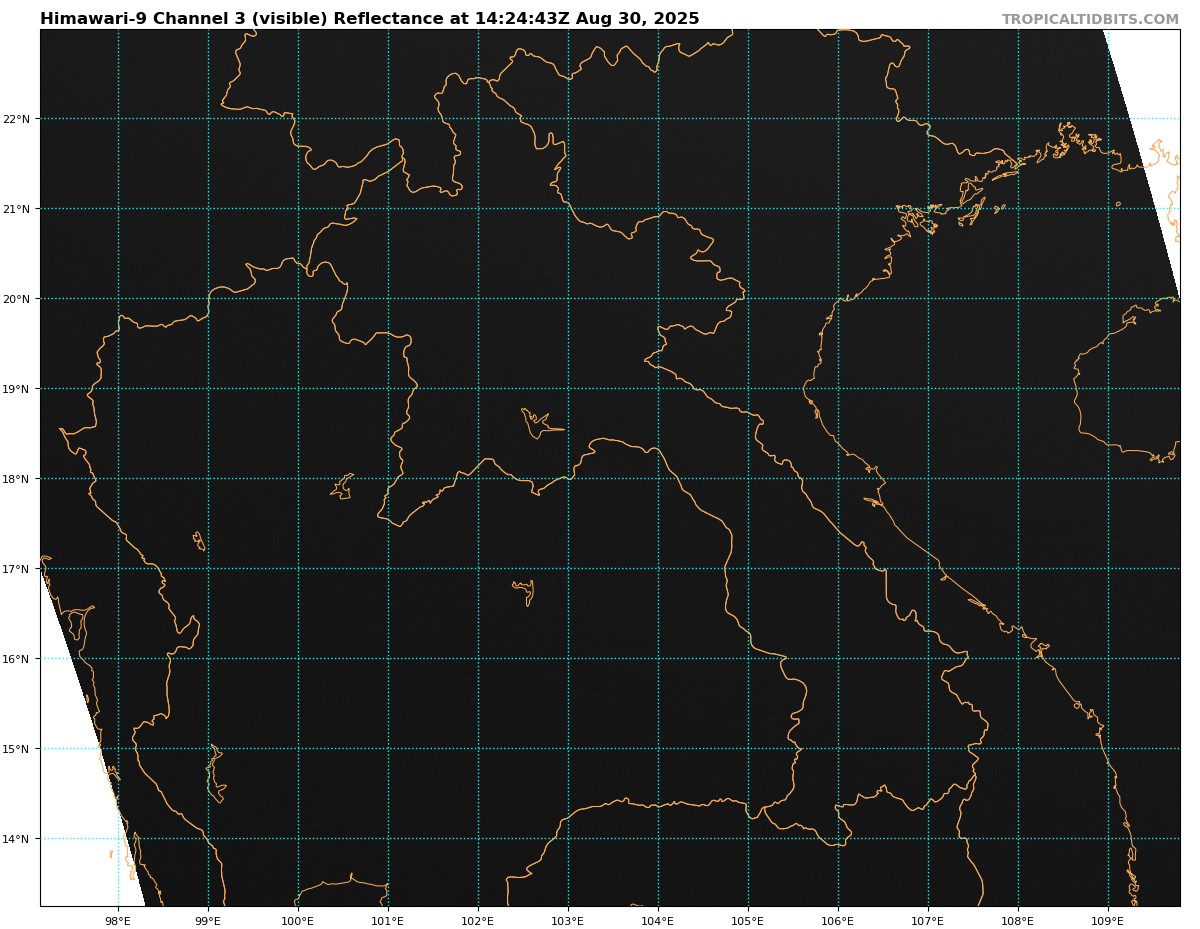Click the 21°N latitude label

click(18, 209)
